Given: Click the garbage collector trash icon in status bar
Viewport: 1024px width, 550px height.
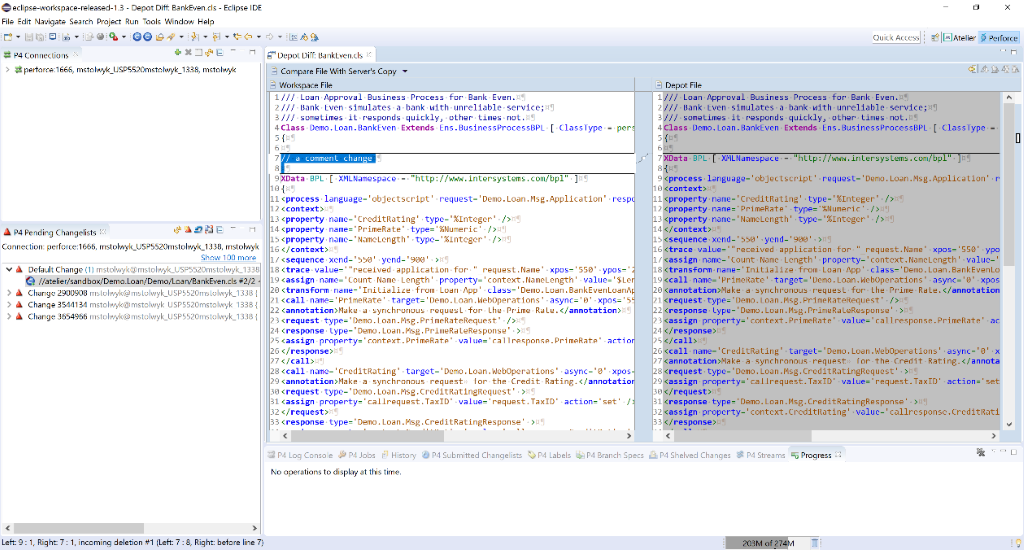Looking at the screenshot, I should pyautogui.click(x=814, y=543).
